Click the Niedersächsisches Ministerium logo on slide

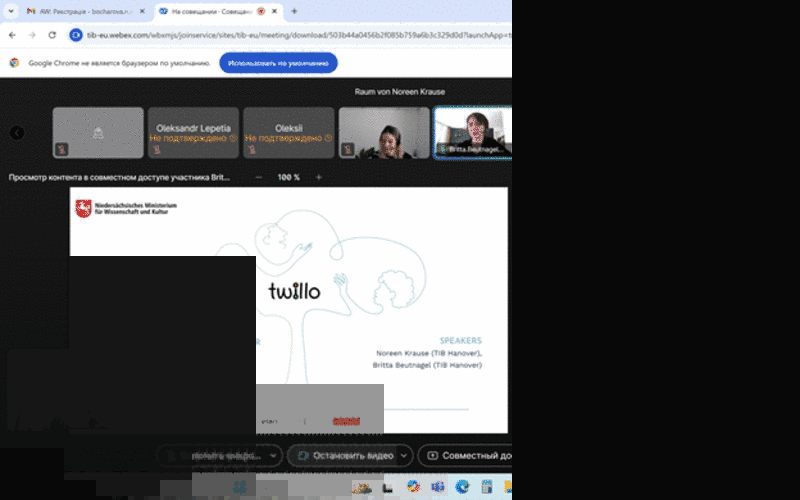(x=126, y=208)
